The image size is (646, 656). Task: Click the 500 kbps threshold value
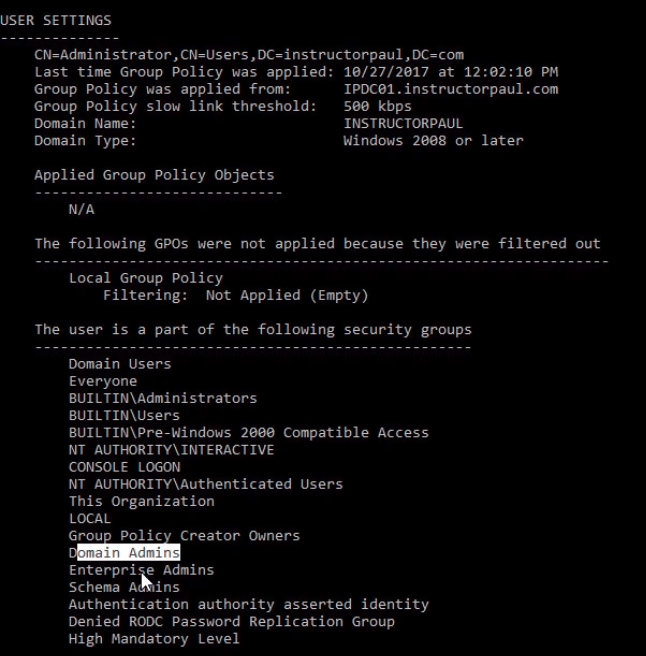pos(377,106)
